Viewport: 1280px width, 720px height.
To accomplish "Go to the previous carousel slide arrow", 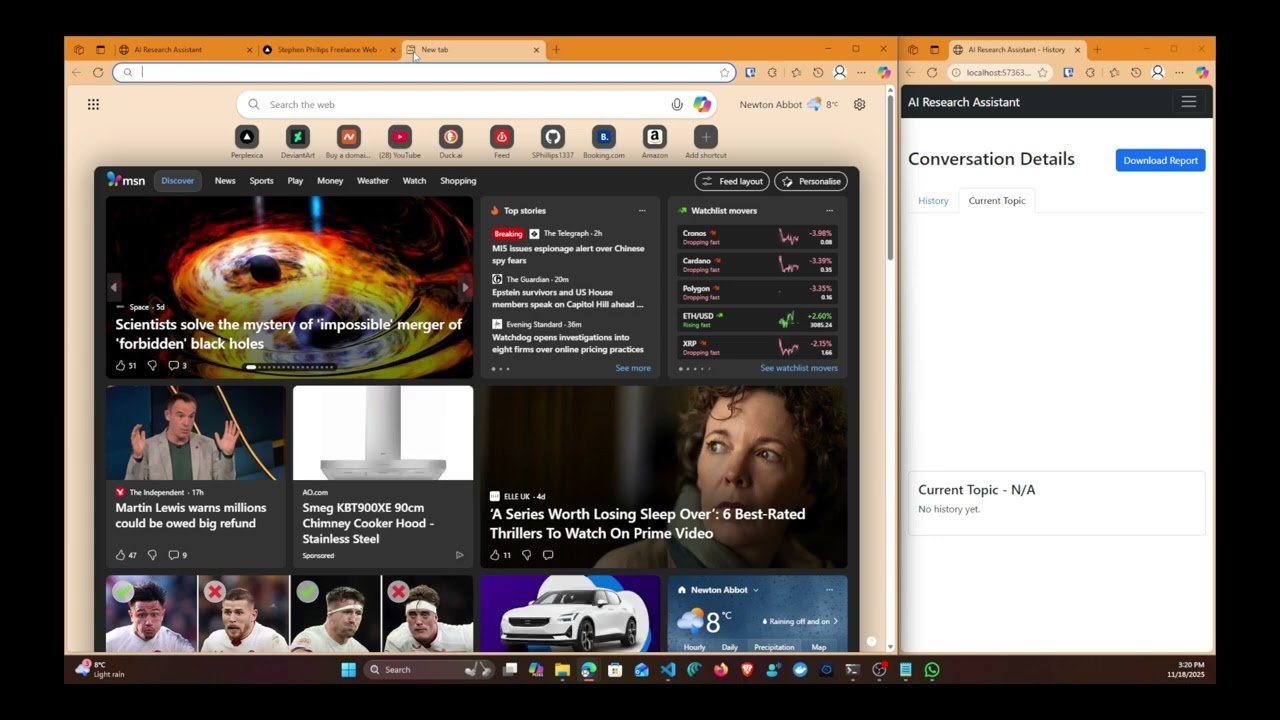I will [x=113, y=287].
